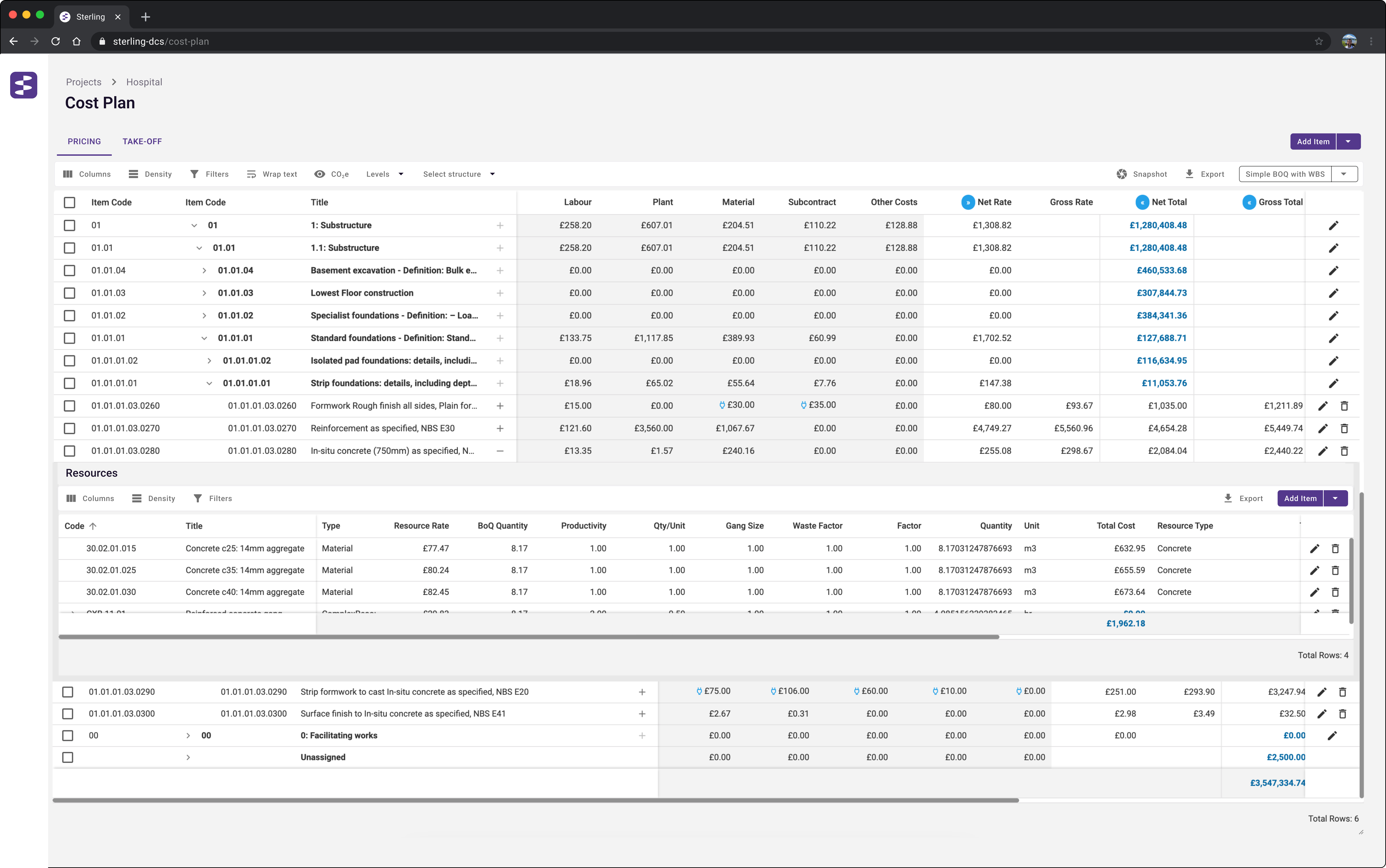Image resolution: width=1386 pixels, height=868 pixels.
Task: Open a new browser tab
Action: (x=145, y=17)
